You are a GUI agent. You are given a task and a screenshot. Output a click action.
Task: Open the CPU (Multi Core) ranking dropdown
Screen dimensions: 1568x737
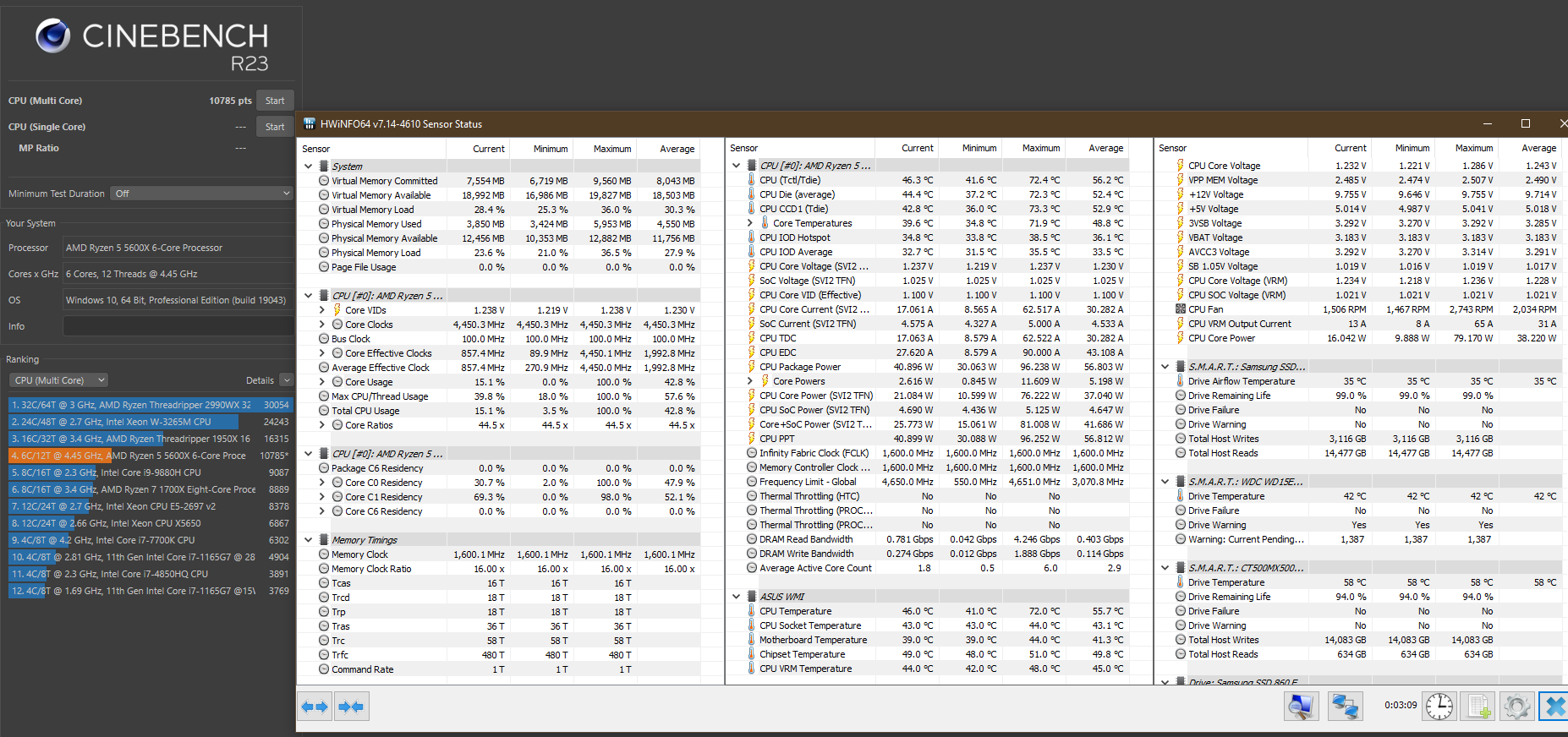click(x=59, y=380)
